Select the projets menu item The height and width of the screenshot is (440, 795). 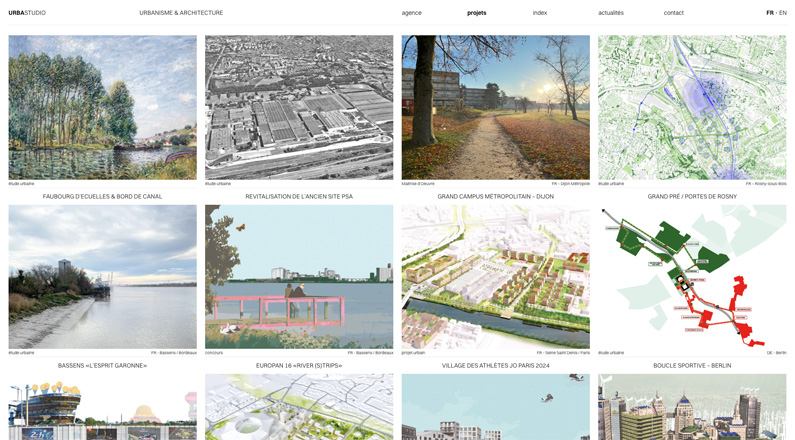(477, 13)
